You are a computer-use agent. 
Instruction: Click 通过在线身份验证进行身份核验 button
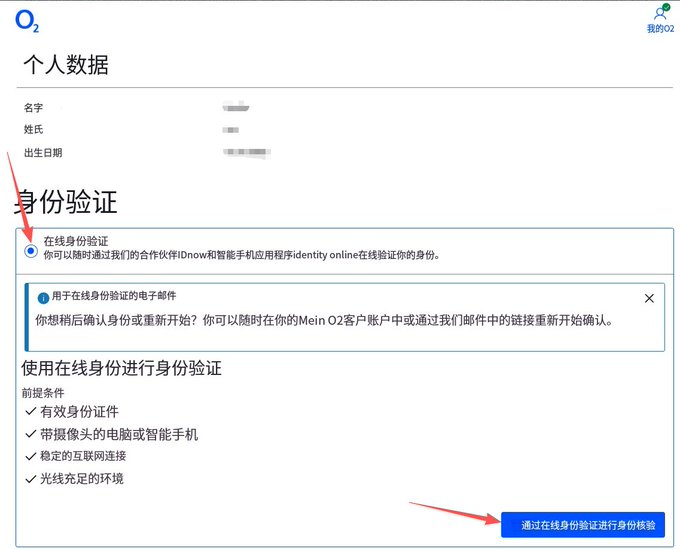[582, 525]
